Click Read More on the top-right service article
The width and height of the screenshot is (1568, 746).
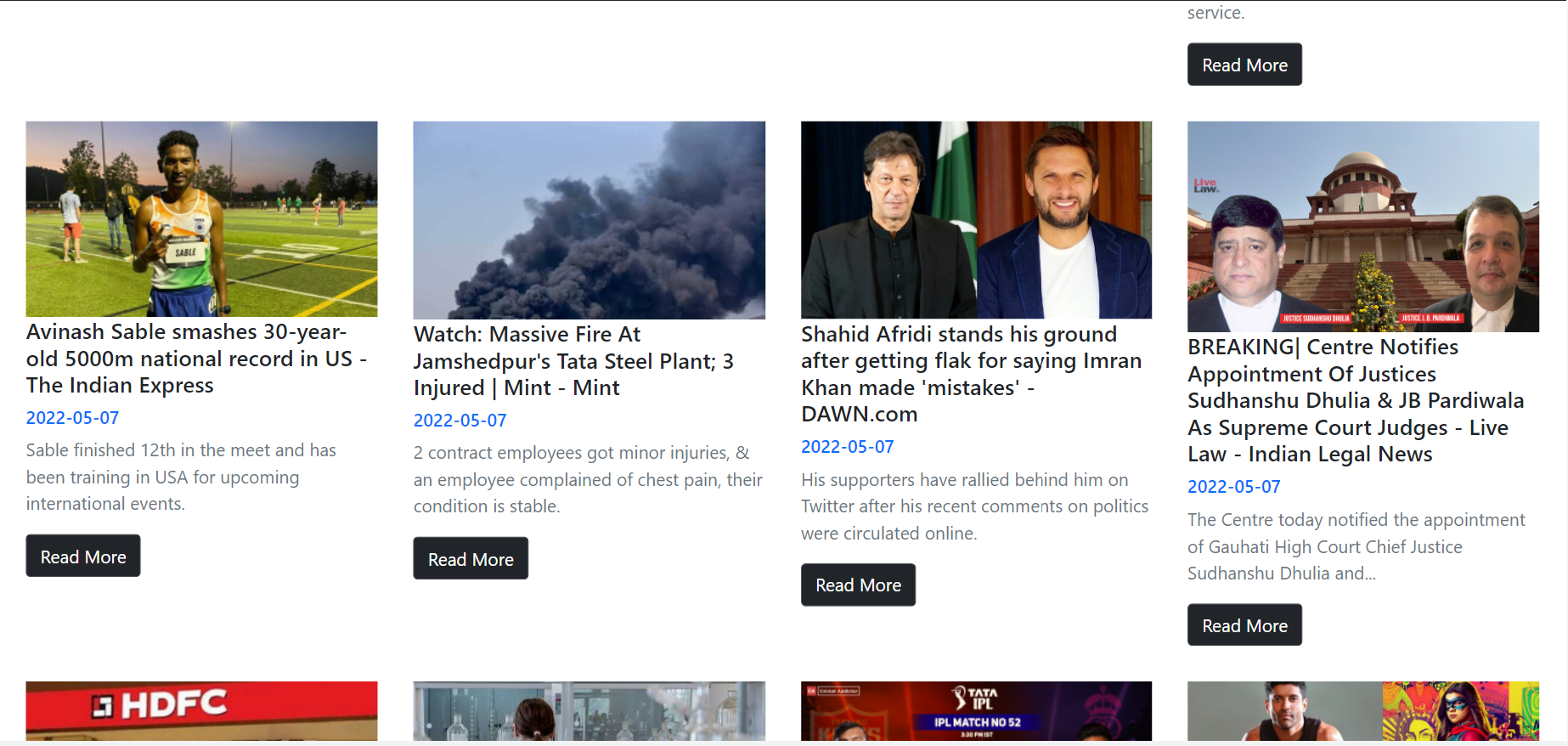point(1244,64)
